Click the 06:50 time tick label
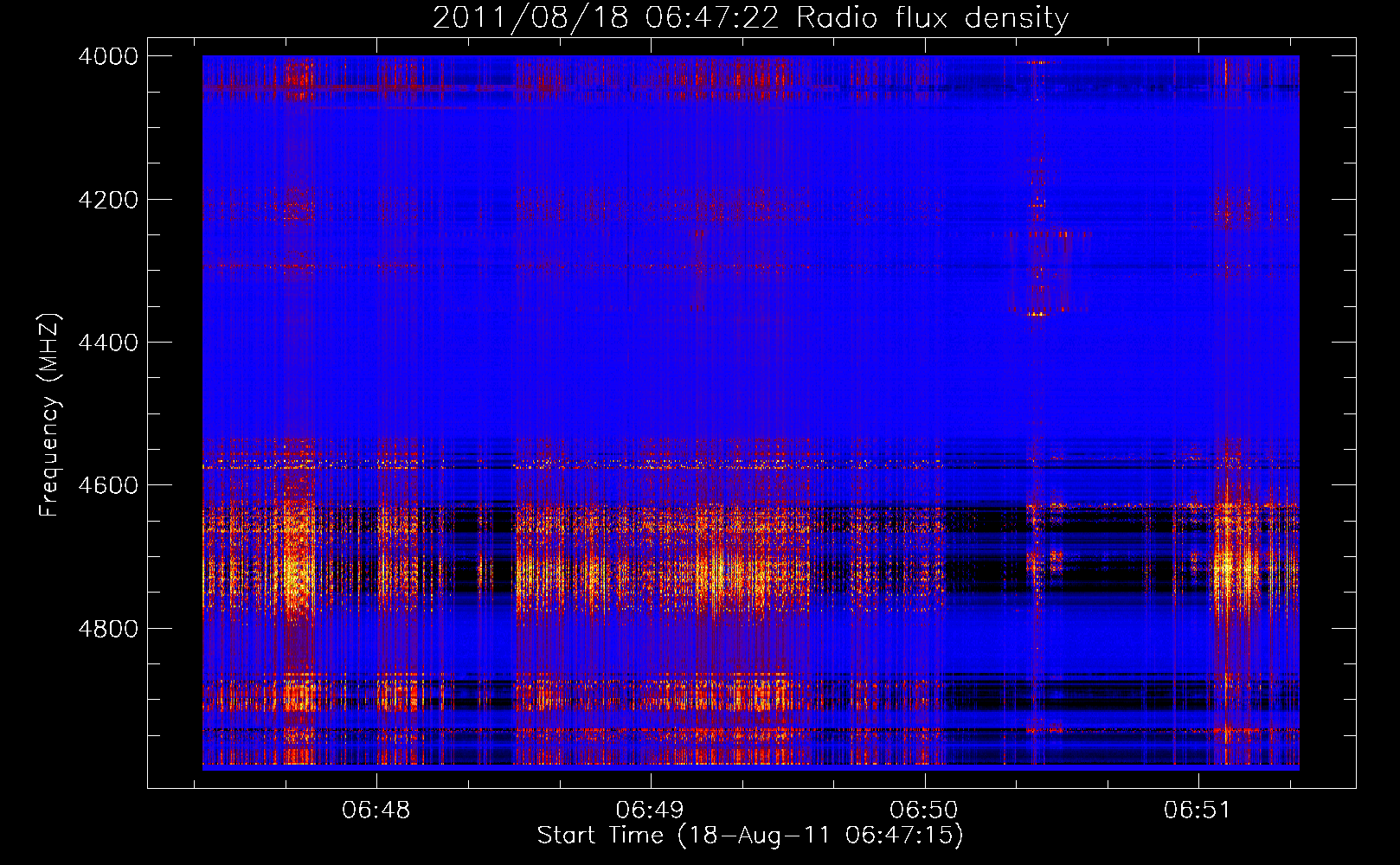1400x865 pixels. pyautogui.click(x=924, y=811)
